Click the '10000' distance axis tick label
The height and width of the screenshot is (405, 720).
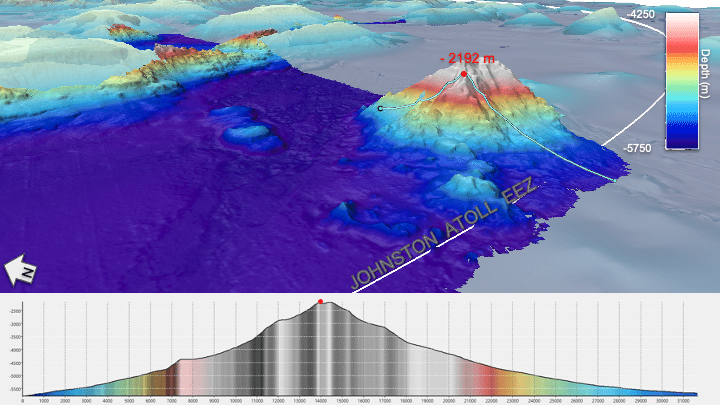pyautogui.click(x=235, y=401)
